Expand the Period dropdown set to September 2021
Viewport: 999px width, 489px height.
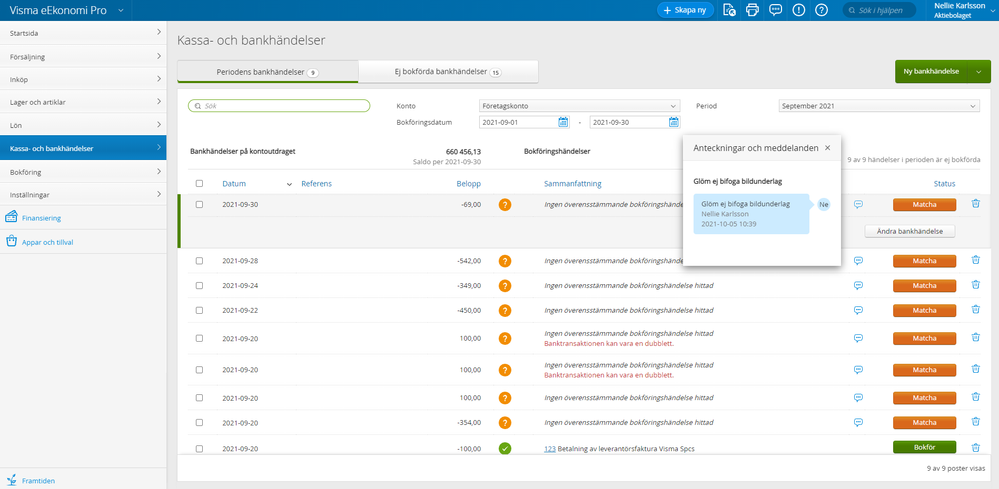pos(878,105)
